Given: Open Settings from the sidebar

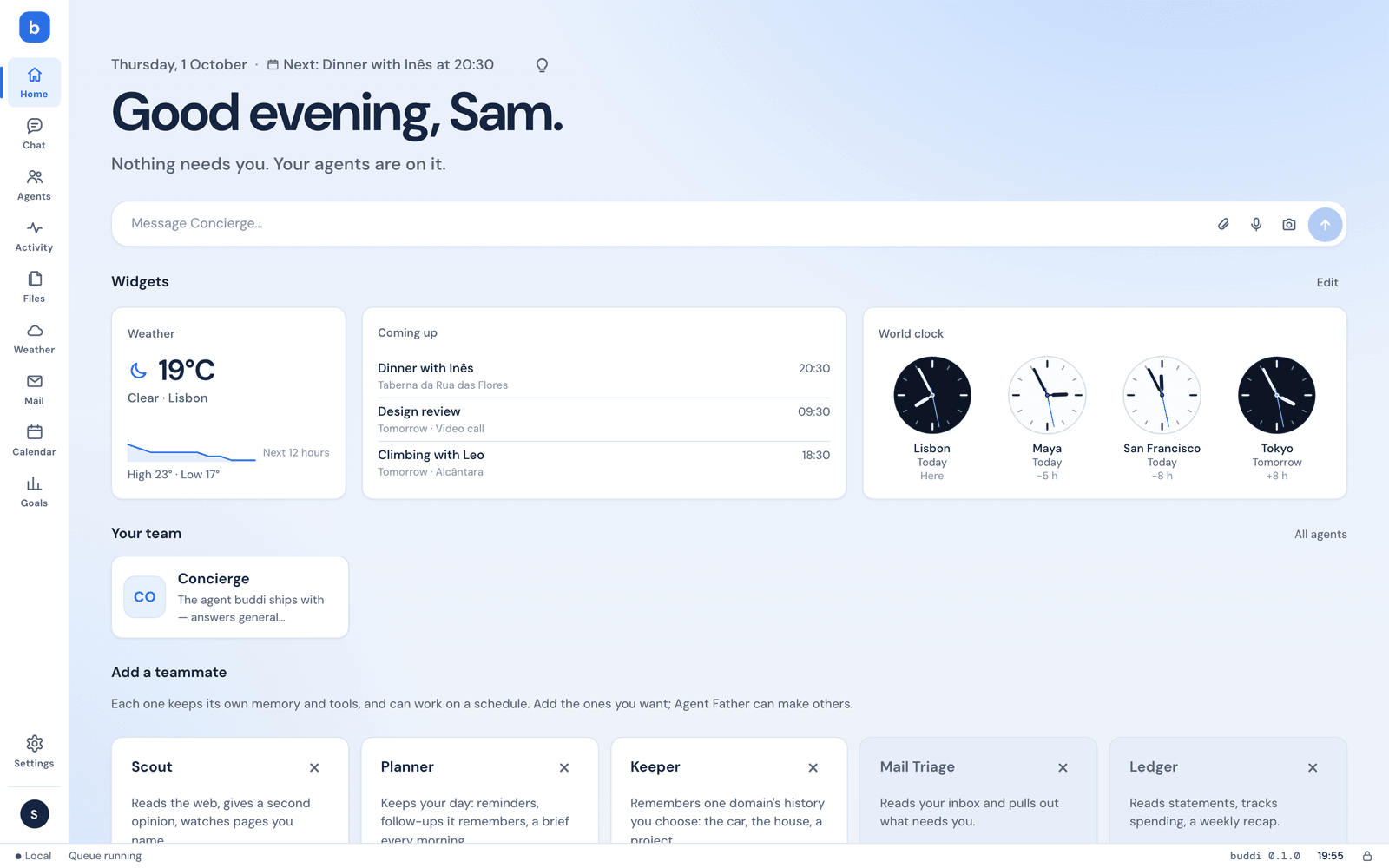Looking at the screenshot, I should [34, 752].
